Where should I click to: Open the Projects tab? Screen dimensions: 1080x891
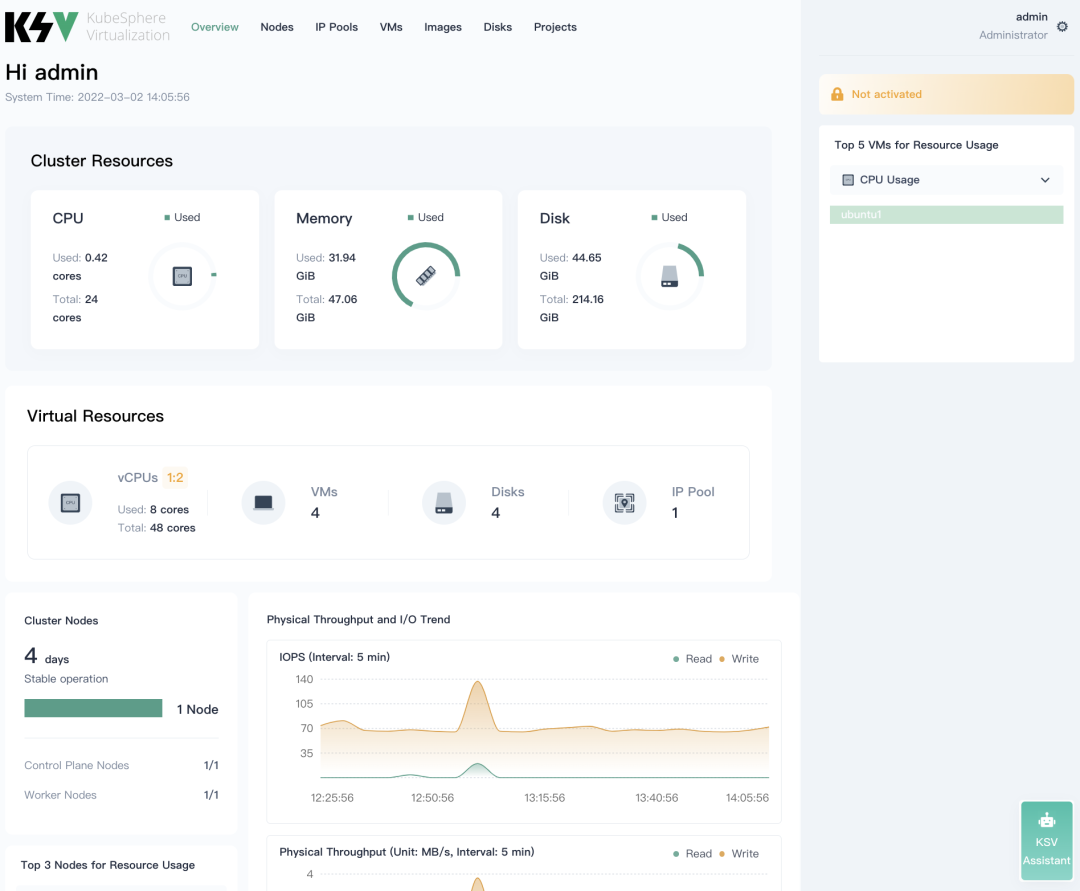[x=555, y=27]
